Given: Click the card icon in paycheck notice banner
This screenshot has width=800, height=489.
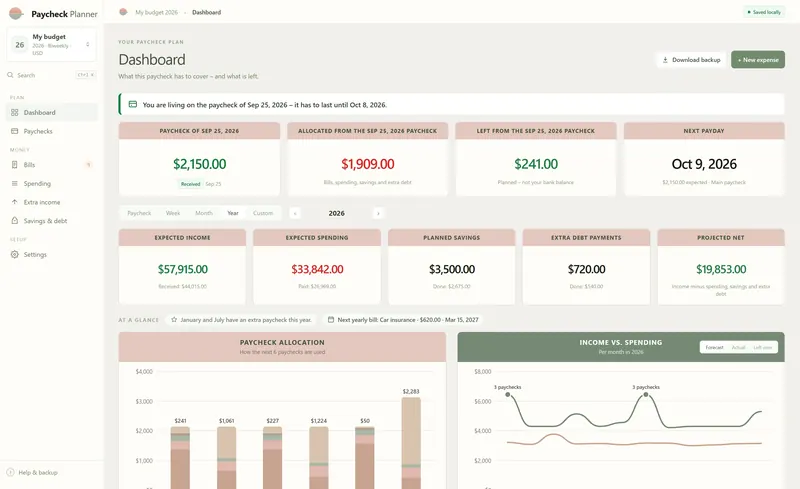Looking at the screenshot, I should (133, 104).
